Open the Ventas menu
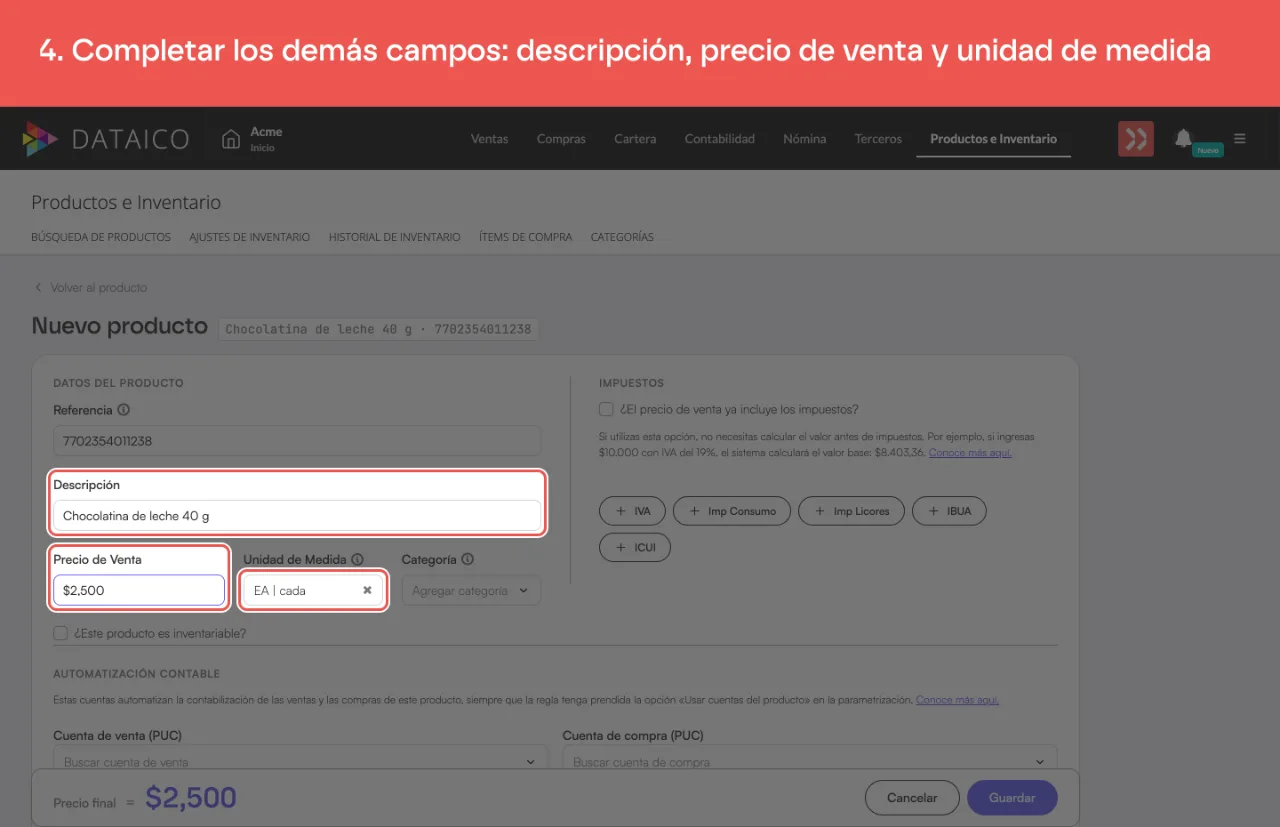The height and width of the screenshot is (827, 1280). 489,139
